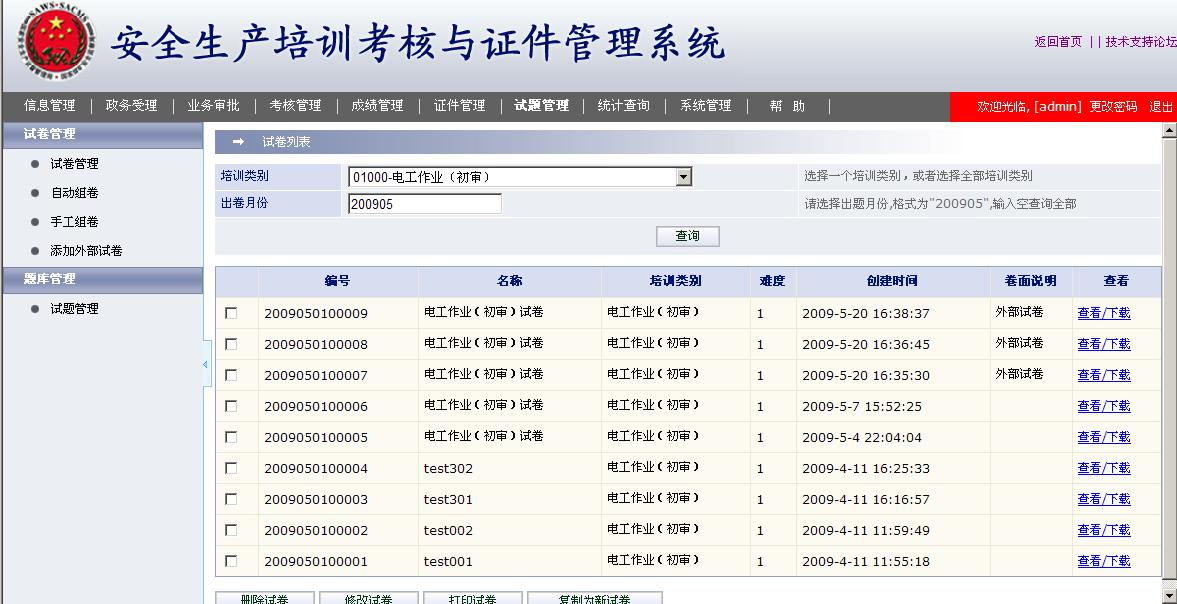Screen dimensions: 1177x604
Task: Click the 出卷月份 input field
Action: (x=425, y=204)
